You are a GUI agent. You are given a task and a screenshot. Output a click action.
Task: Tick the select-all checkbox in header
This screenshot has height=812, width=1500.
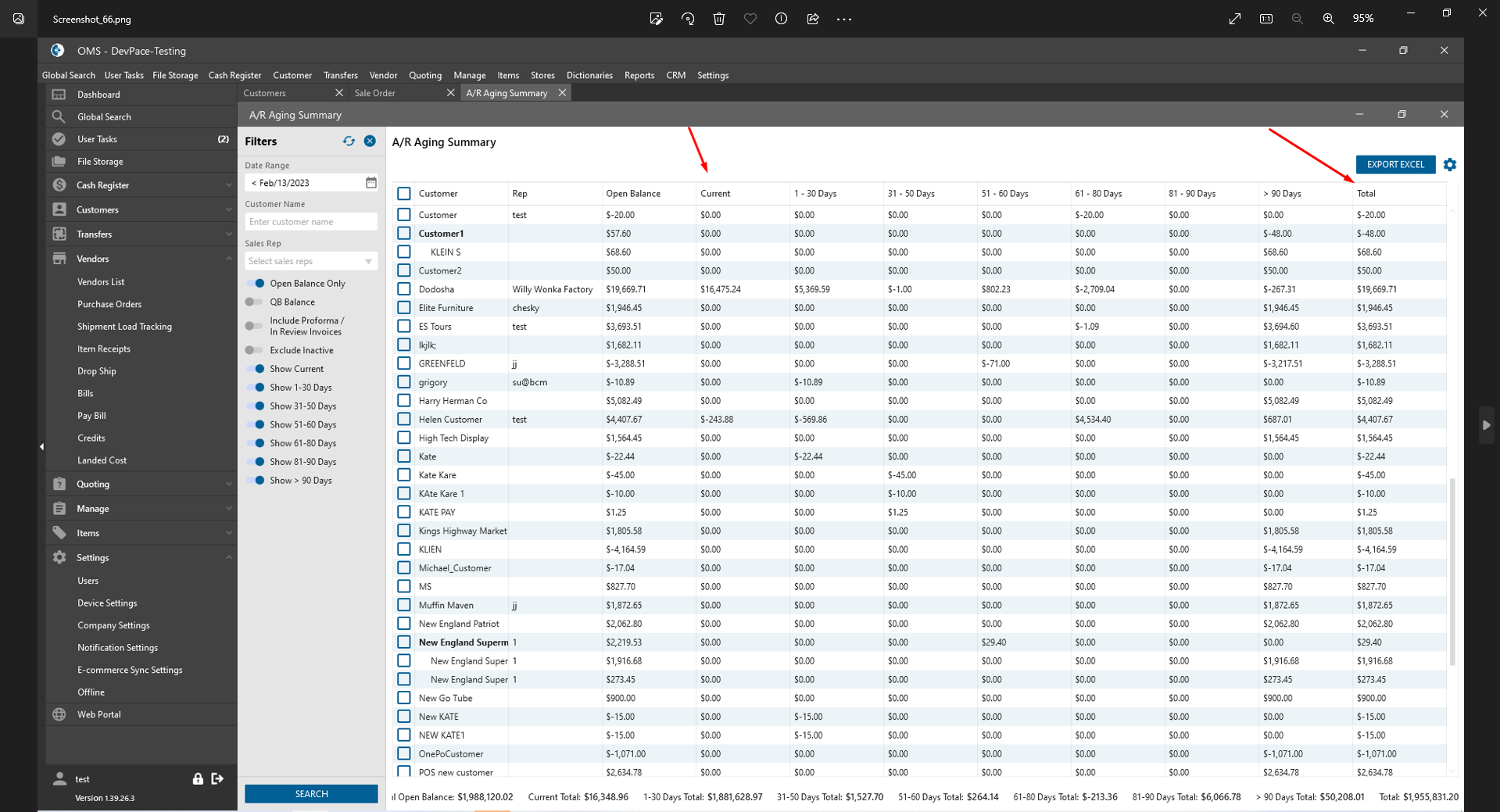[x=404, y=194]
